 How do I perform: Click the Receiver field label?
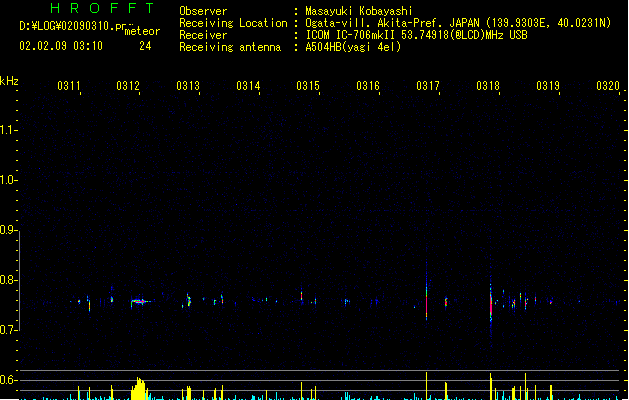coord(203,35)
